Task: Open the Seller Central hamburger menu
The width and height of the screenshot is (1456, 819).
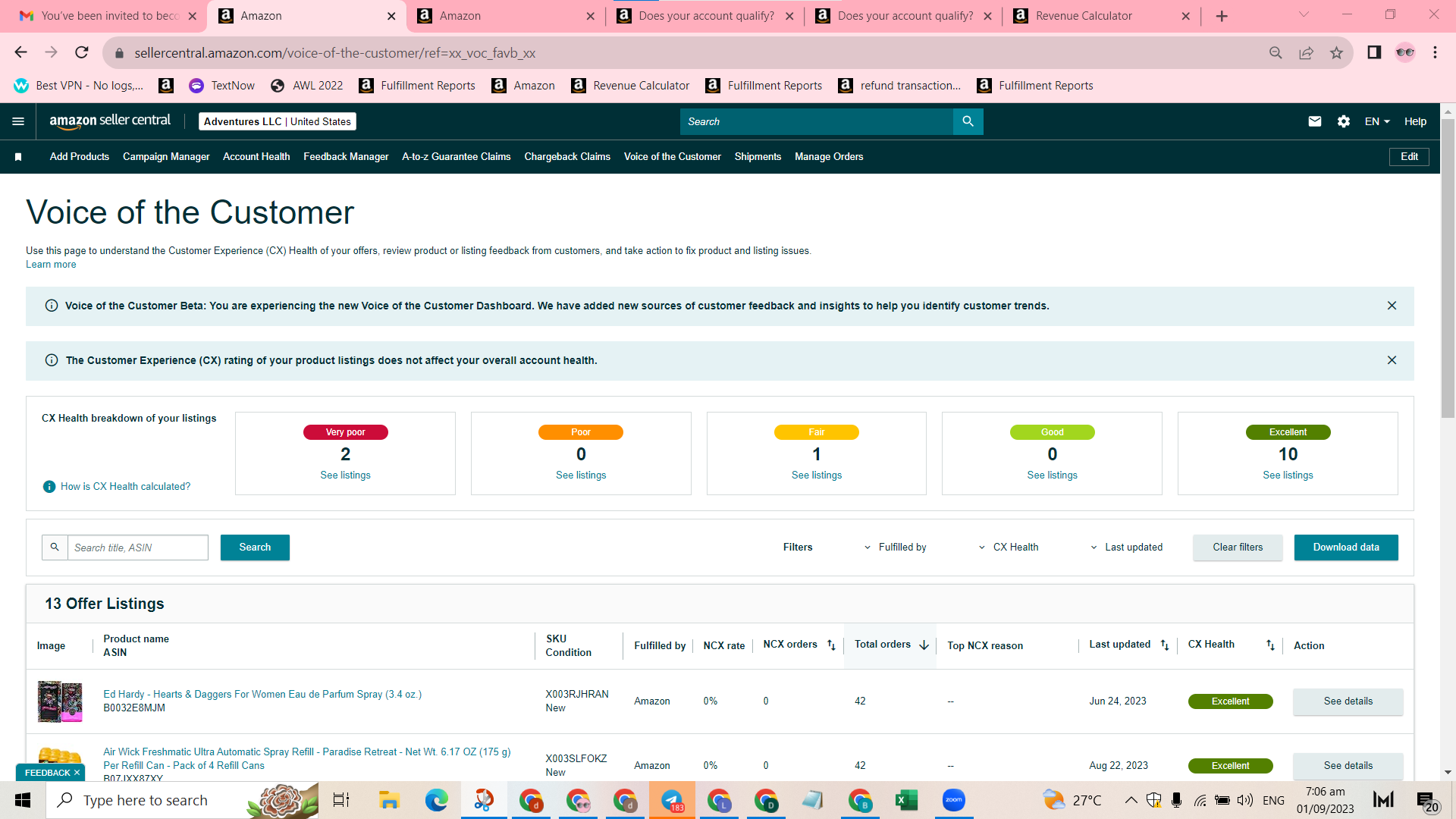Action: [18, 121]
